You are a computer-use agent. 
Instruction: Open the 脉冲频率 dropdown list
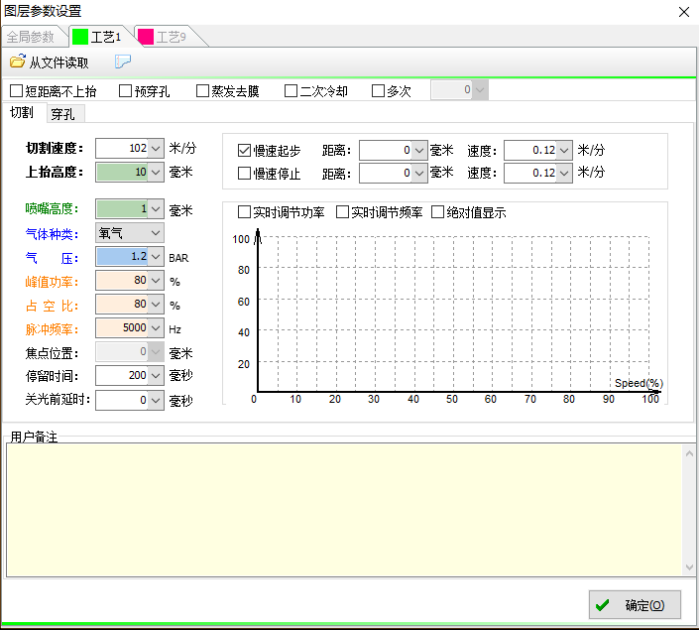(x=155, y=328)
